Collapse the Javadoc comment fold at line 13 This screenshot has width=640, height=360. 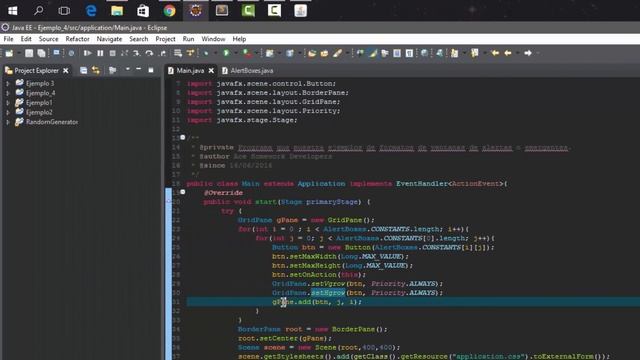click(182, 138)
